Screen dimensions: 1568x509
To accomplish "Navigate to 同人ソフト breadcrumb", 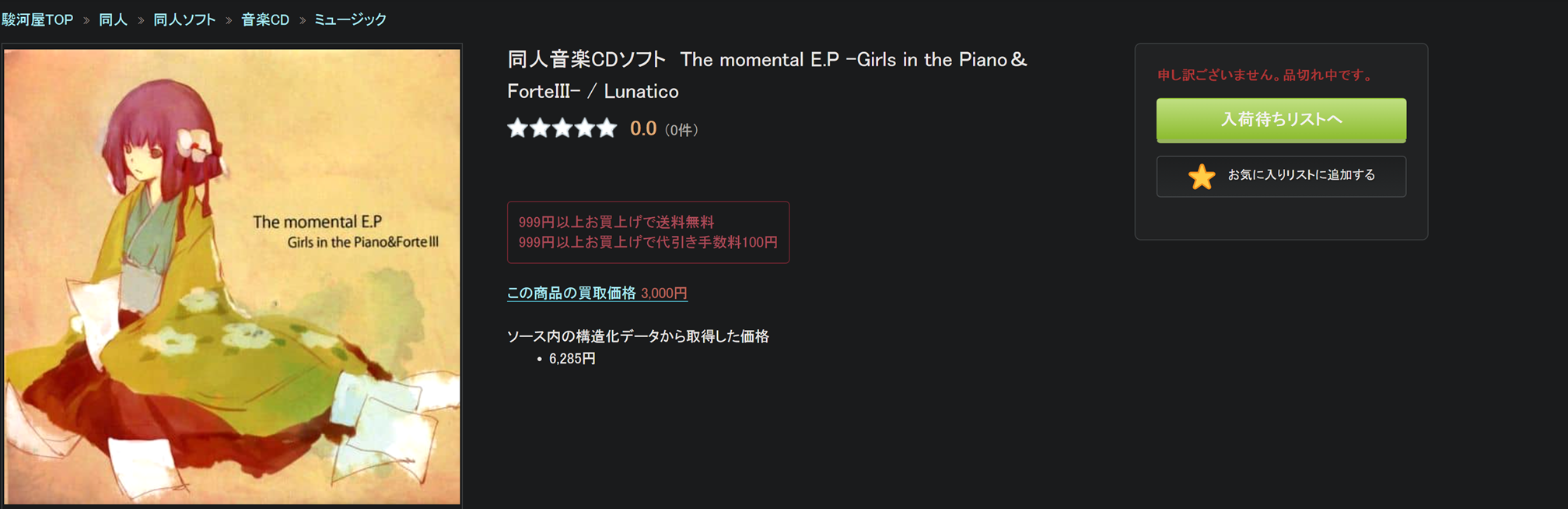I will (x=184, y=20).
